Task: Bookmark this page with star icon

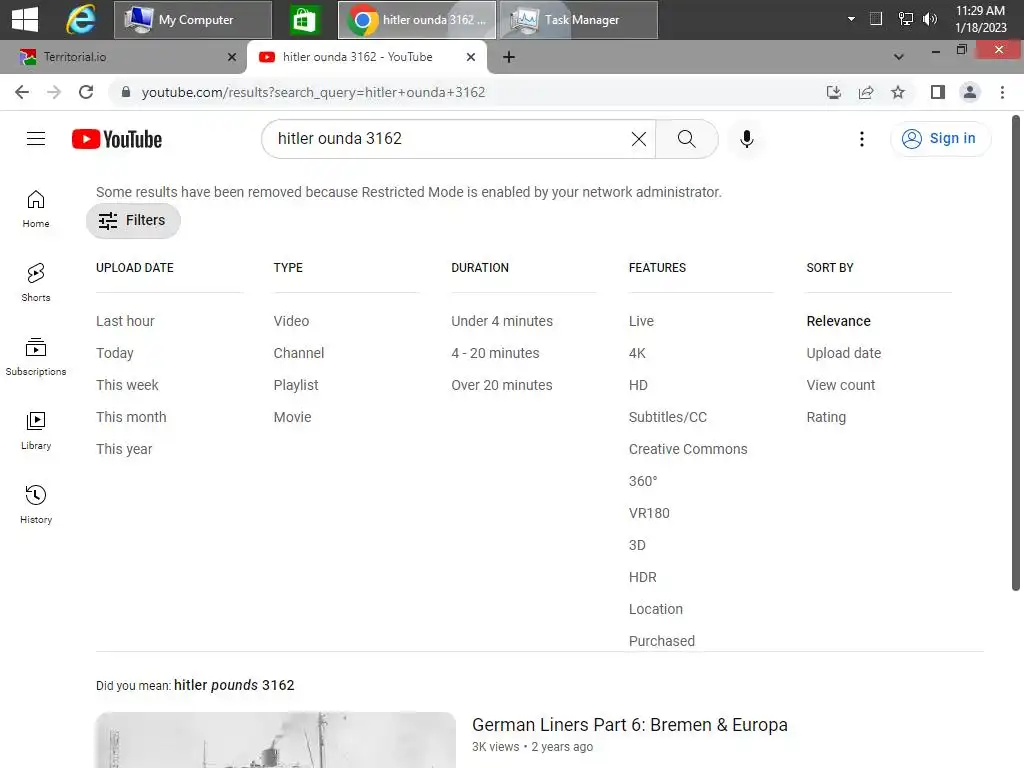Action: pyautogui.click(x=898, y=92)
